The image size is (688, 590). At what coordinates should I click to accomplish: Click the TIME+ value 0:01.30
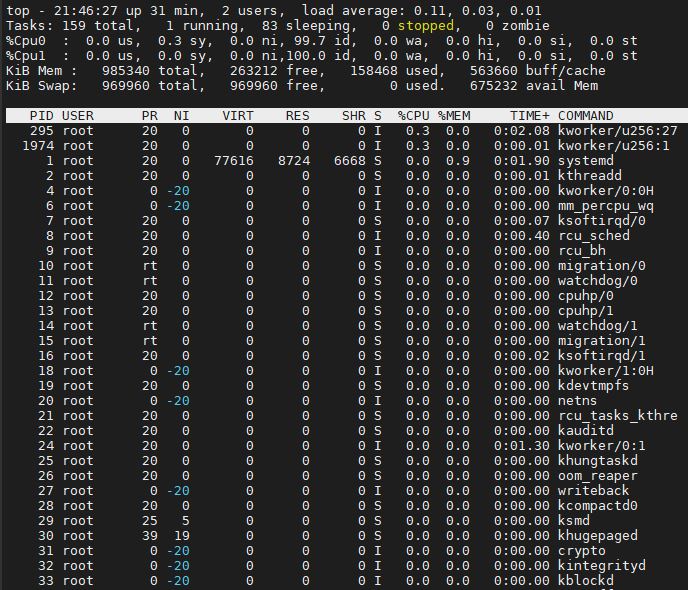pos(522,446)
